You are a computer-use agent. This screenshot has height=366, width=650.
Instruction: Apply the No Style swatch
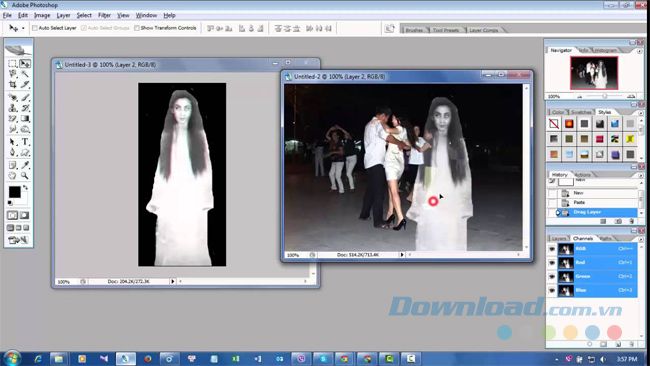click(x=554, y=124)
